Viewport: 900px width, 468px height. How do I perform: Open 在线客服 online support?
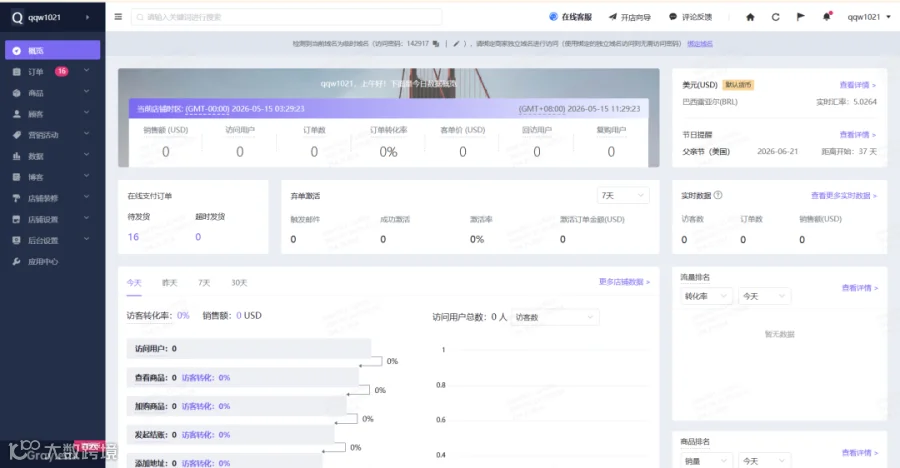[571, 17]
